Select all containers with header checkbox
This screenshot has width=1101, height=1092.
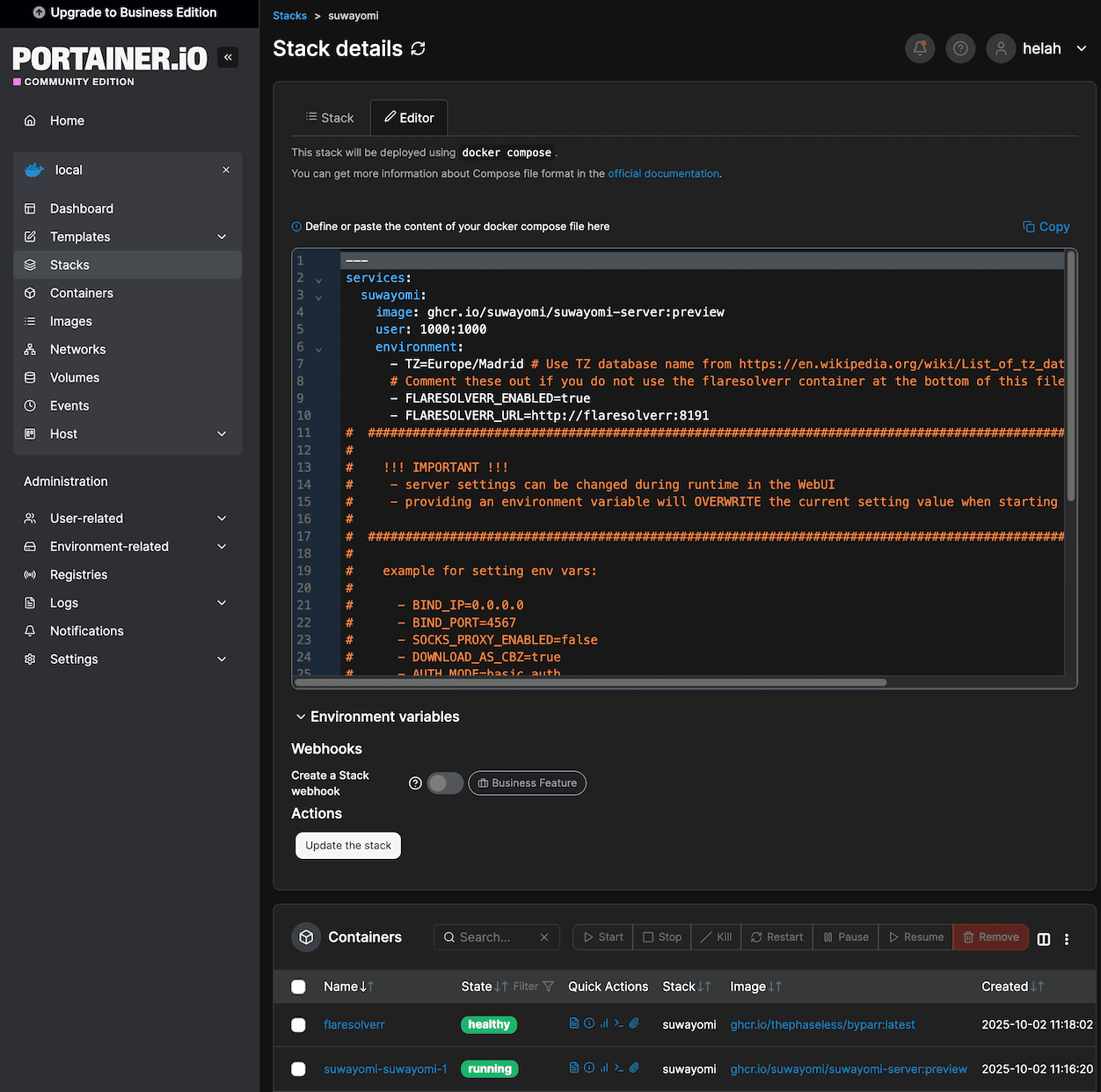pyautogui.click(x=299, y=986)
